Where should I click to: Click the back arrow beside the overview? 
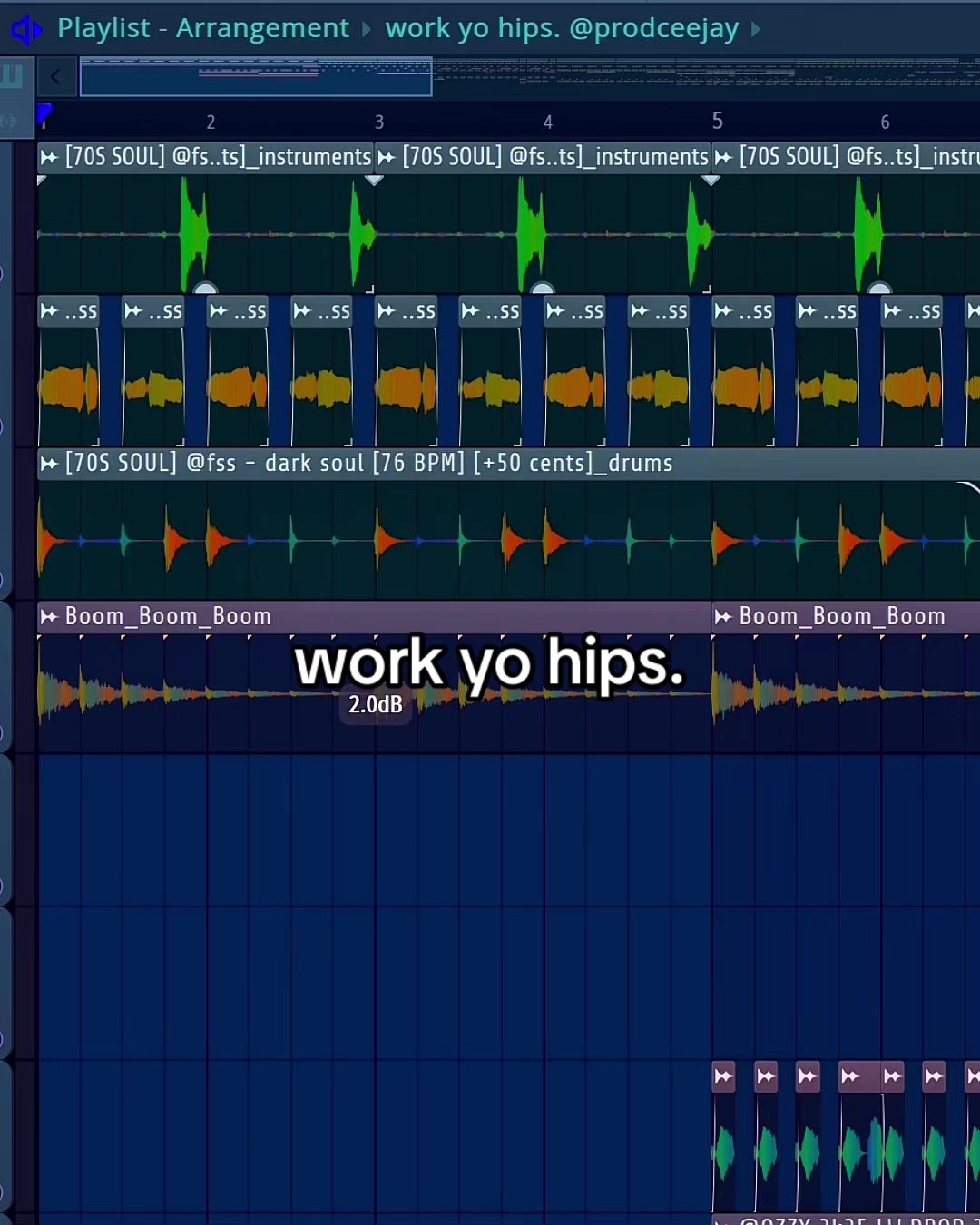coord(55,77)
